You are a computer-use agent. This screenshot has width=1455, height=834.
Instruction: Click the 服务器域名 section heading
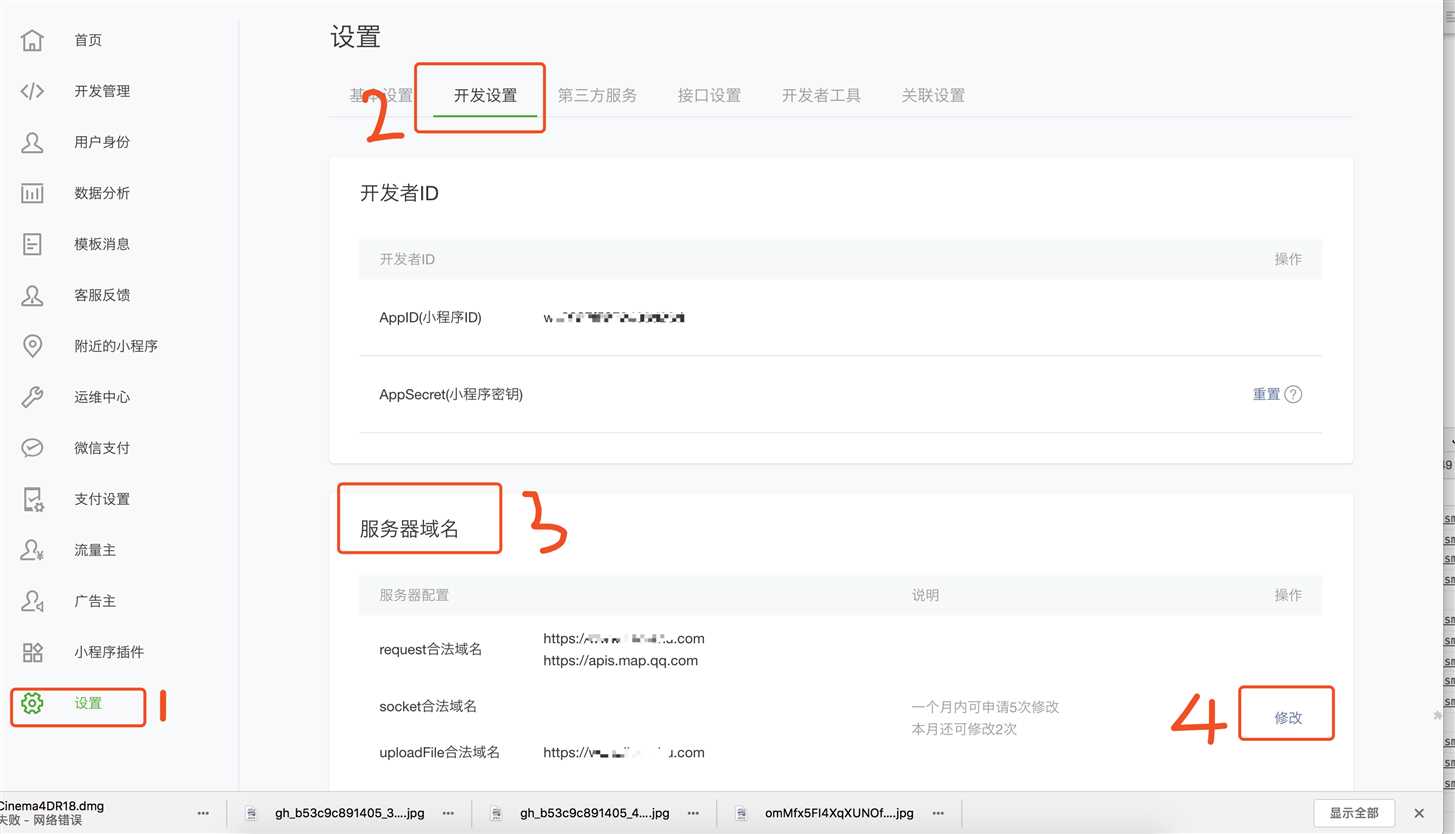point(409,529)
